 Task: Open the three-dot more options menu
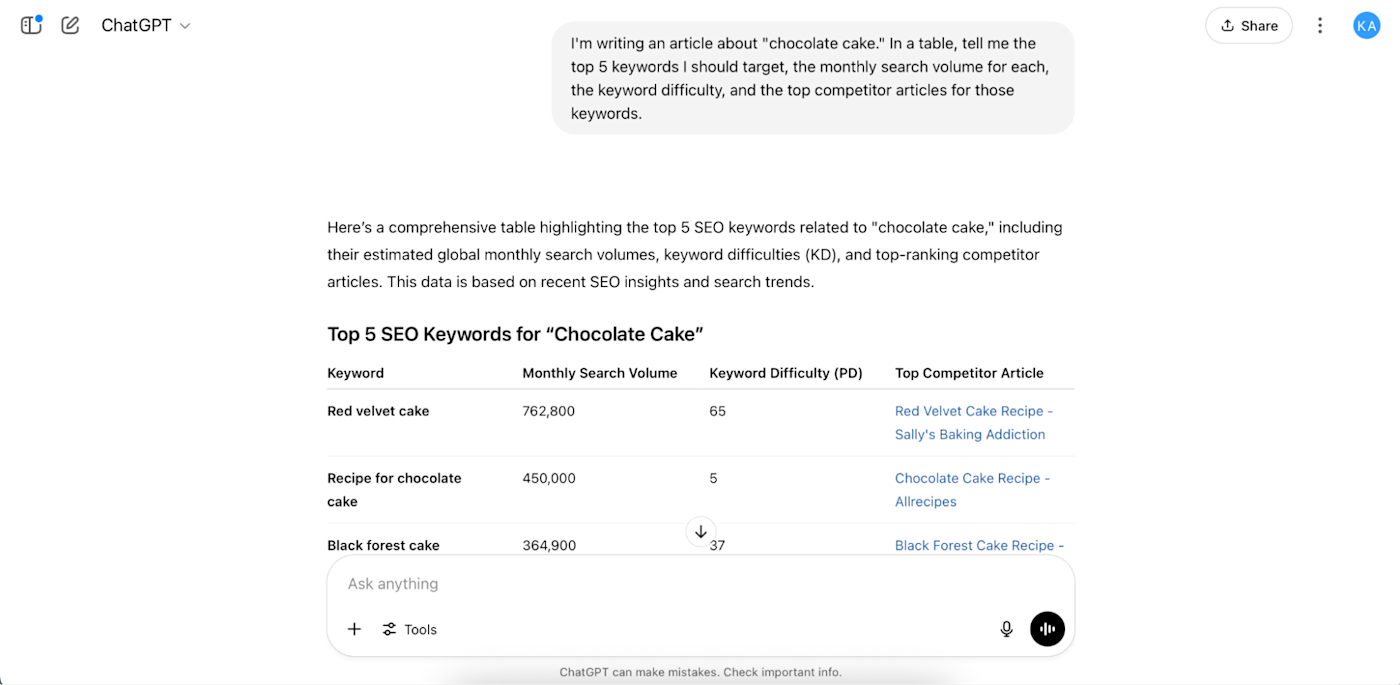(1320, 26)
